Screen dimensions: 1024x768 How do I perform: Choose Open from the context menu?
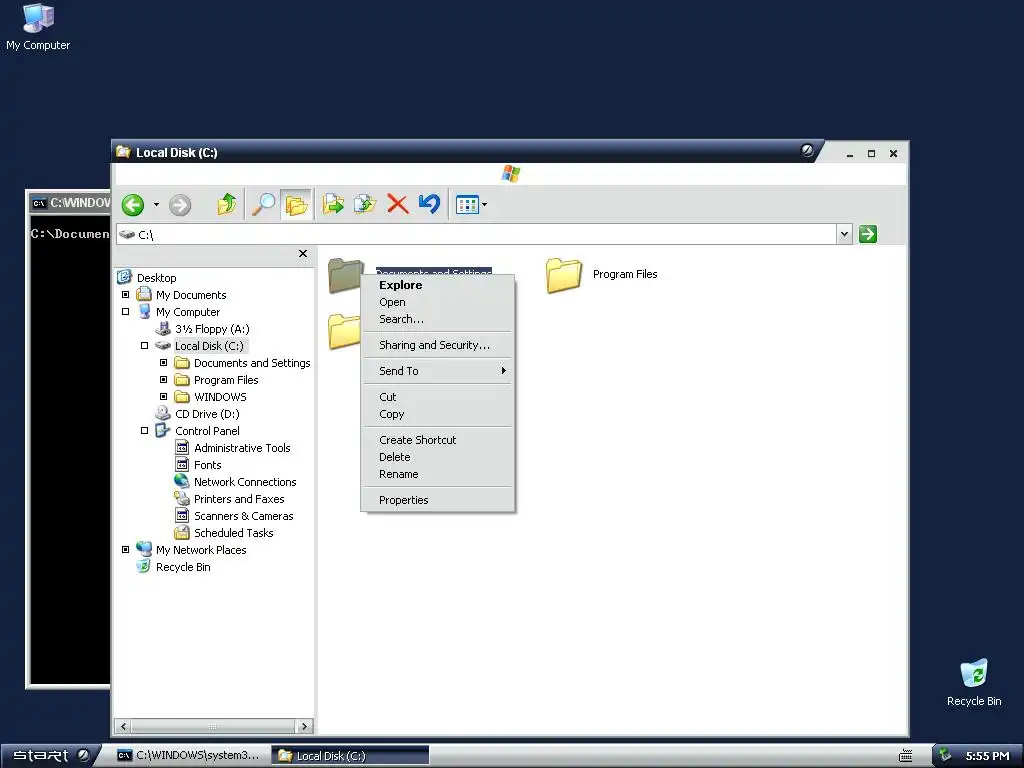[x=438, y=302]
